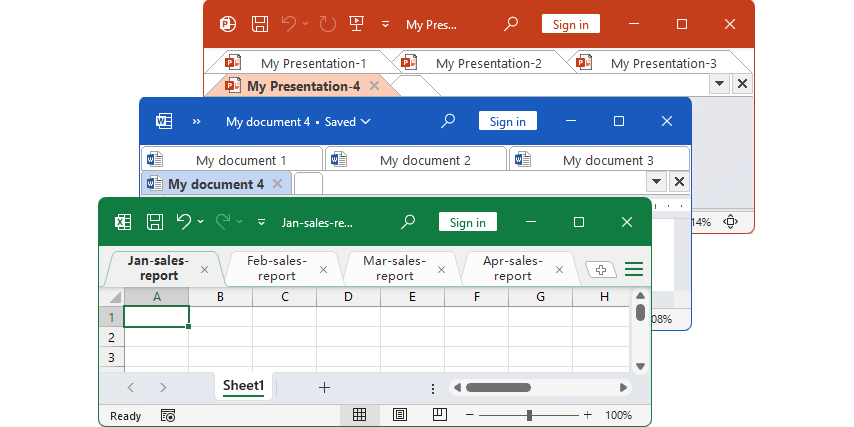Click the Search icon in Word
854x427 pixels.
[x=448, y=121]
